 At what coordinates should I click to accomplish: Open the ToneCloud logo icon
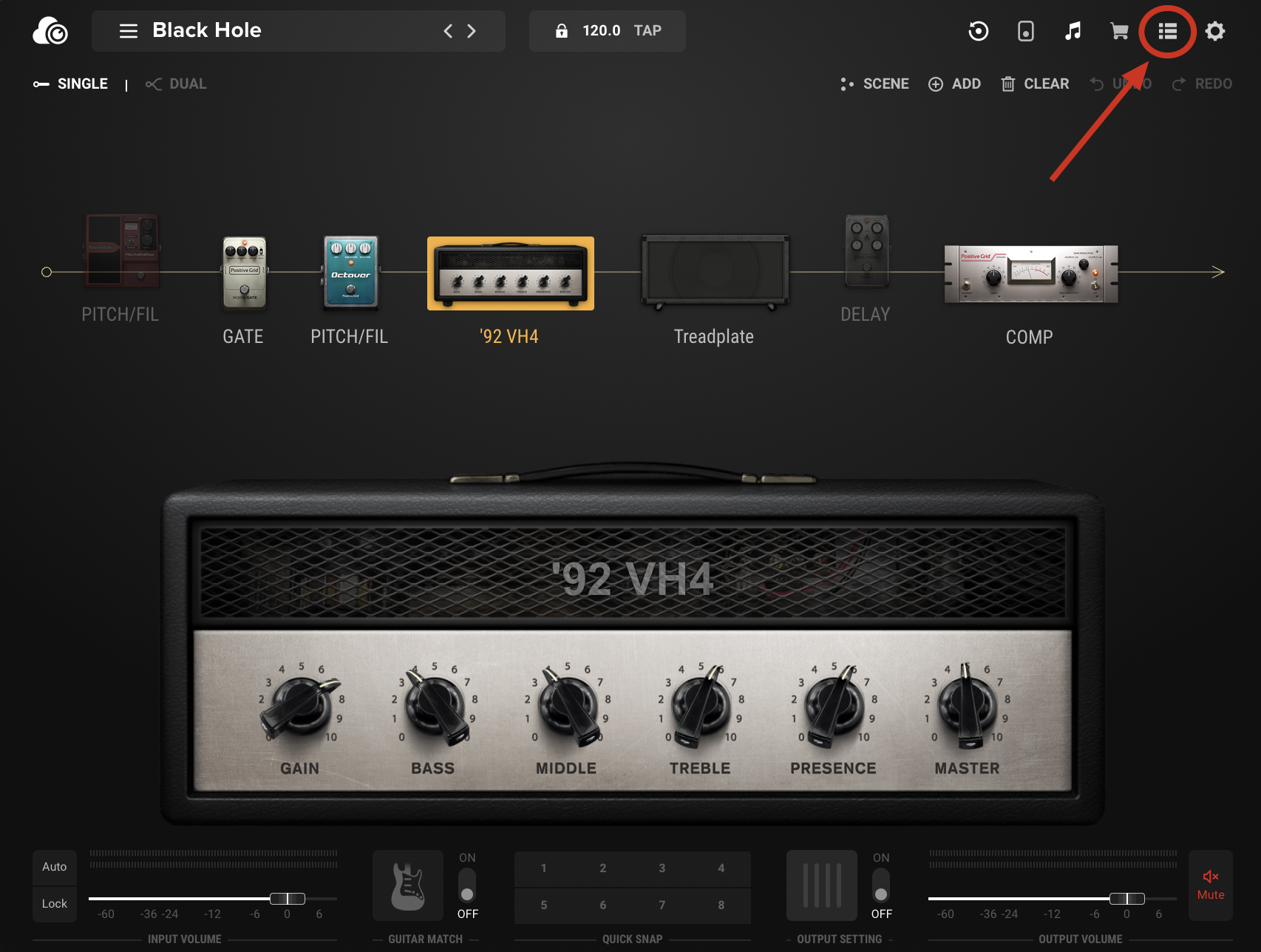coord(50,31)
